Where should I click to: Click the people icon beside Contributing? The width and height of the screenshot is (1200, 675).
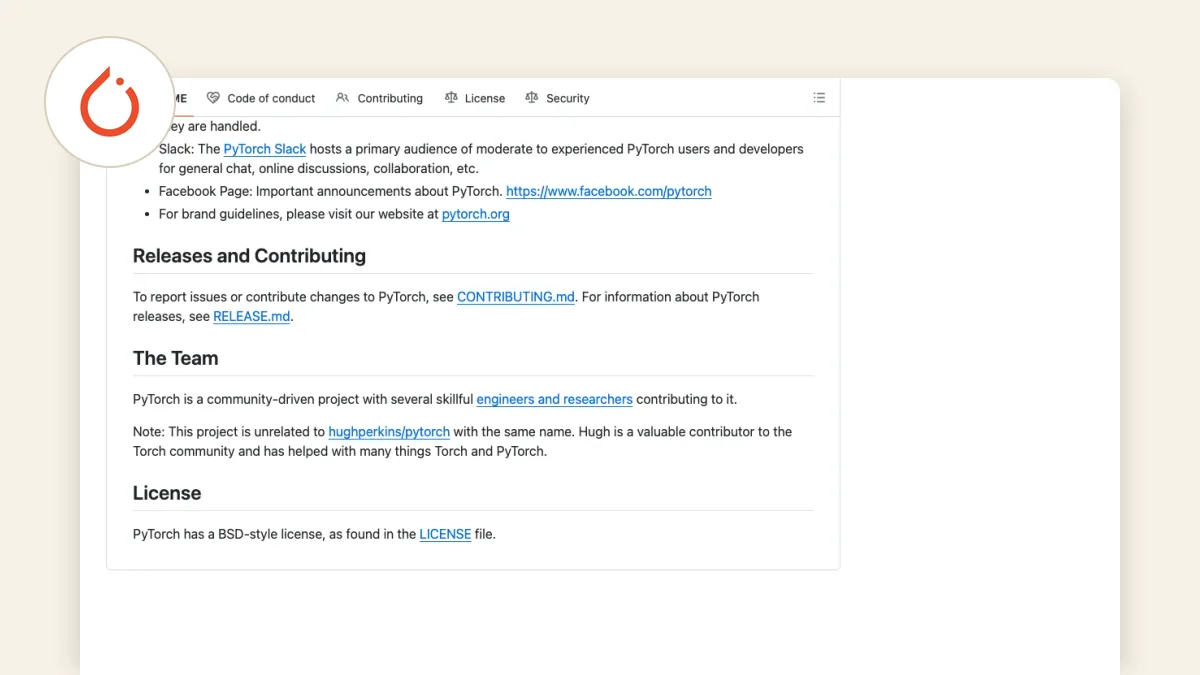pos(343,98)
